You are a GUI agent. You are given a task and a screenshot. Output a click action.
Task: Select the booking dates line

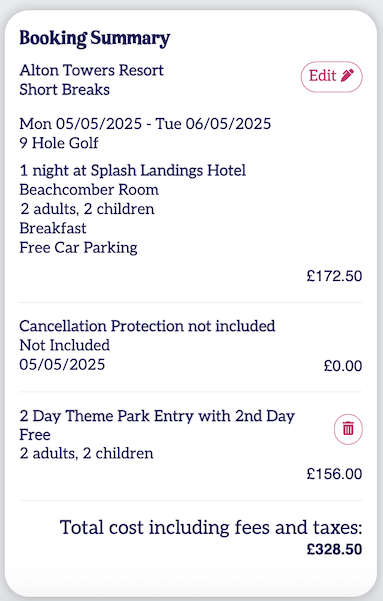click(145, 124)
